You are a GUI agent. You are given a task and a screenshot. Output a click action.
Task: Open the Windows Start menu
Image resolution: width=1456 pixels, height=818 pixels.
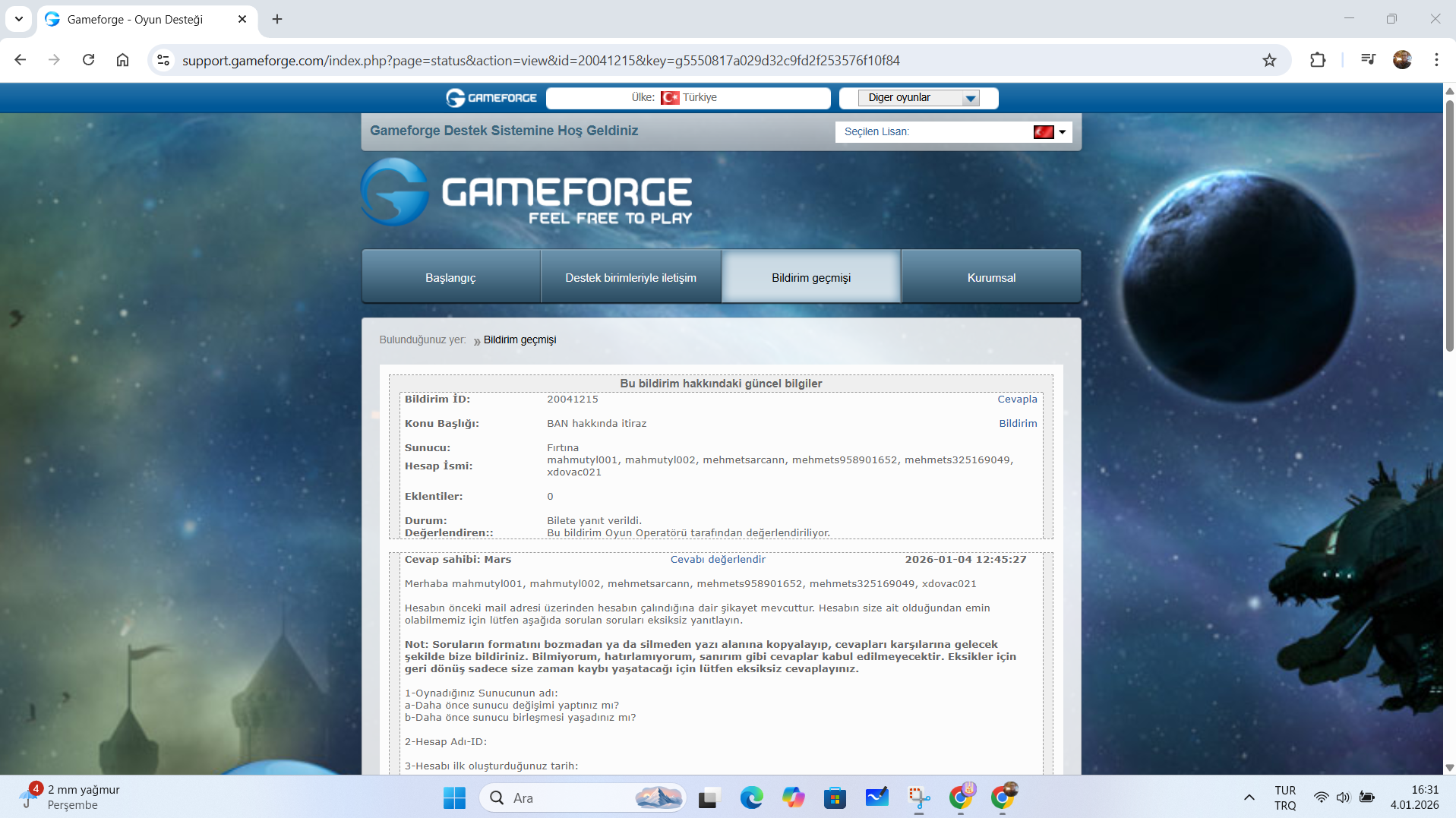(454, 797)
